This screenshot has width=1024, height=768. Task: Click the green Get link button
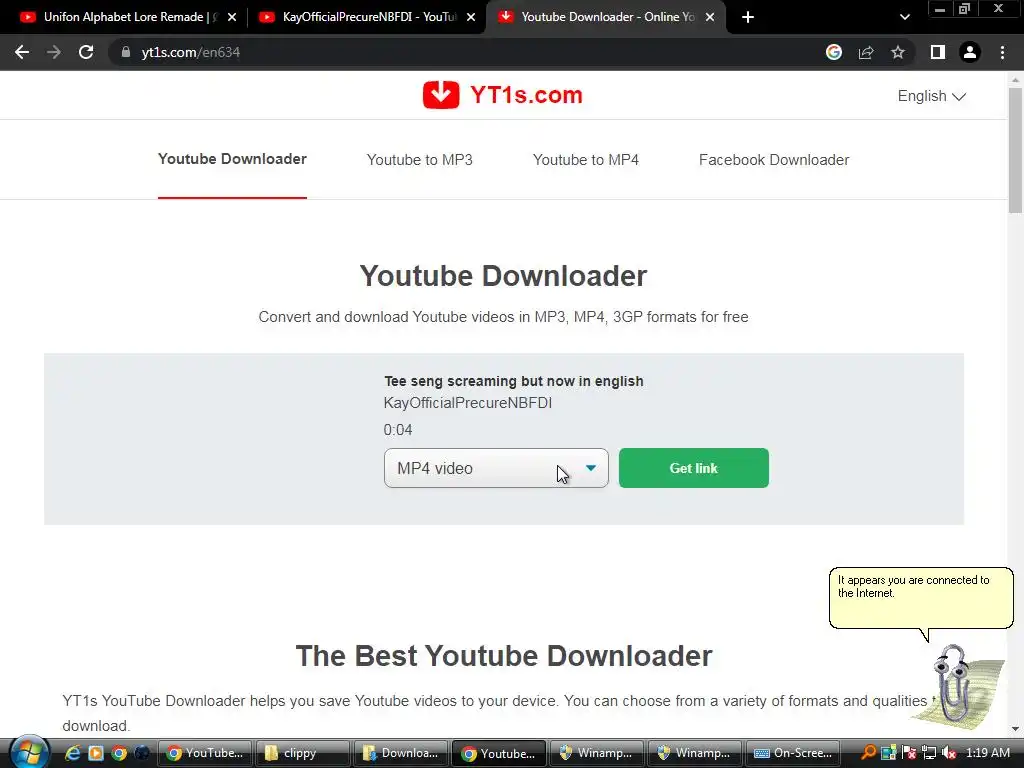pyautogui.click(x=694, y=468)
